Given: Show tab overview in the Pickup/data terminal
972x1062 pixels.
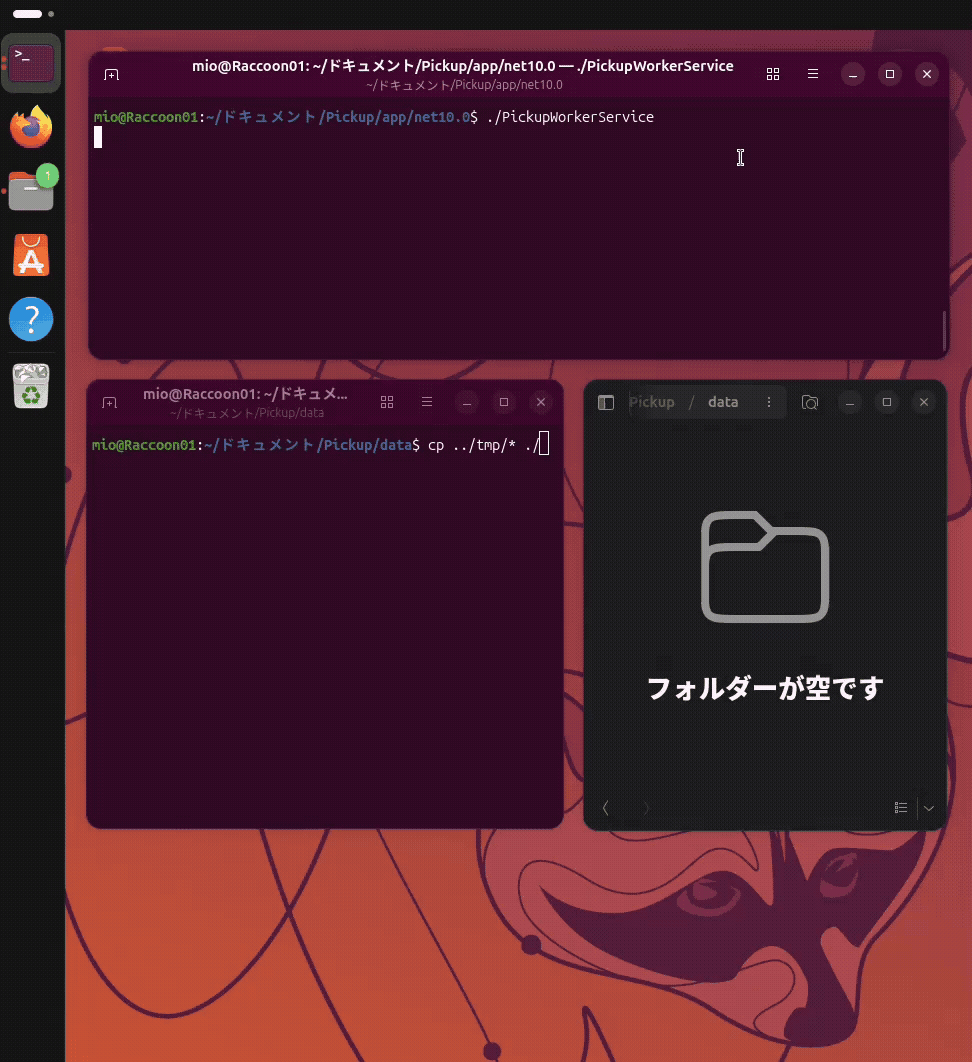Looking at the screenshot, I should 387,402.
